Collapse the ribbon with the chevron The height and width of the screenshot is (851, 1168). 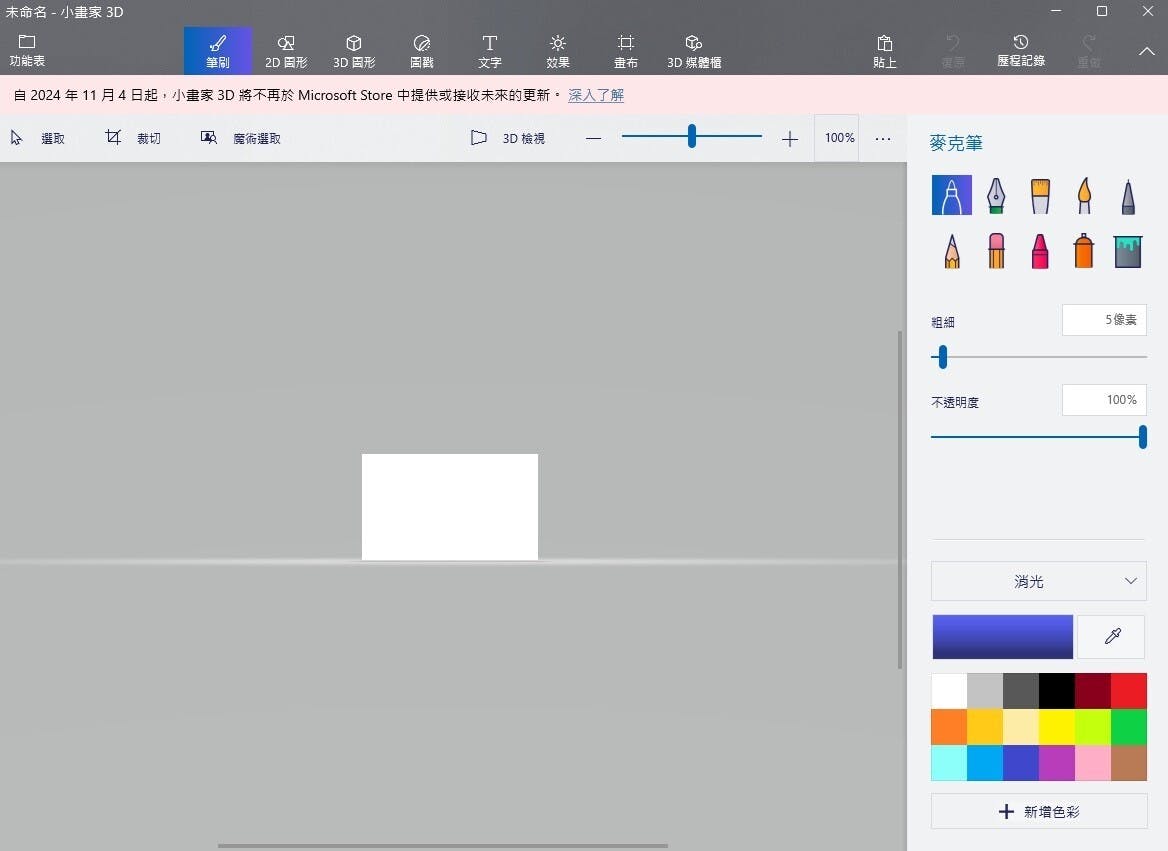pos(1147,51)
